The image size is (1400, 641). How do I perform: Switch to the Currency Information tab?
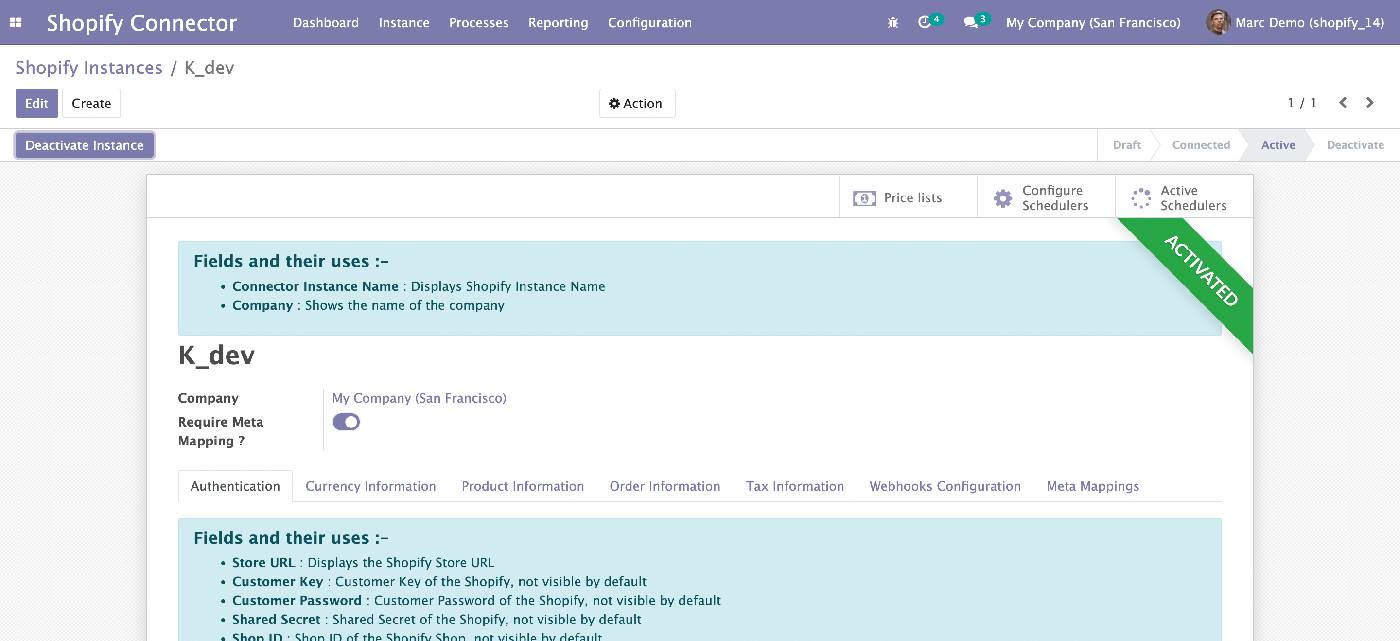371,486
